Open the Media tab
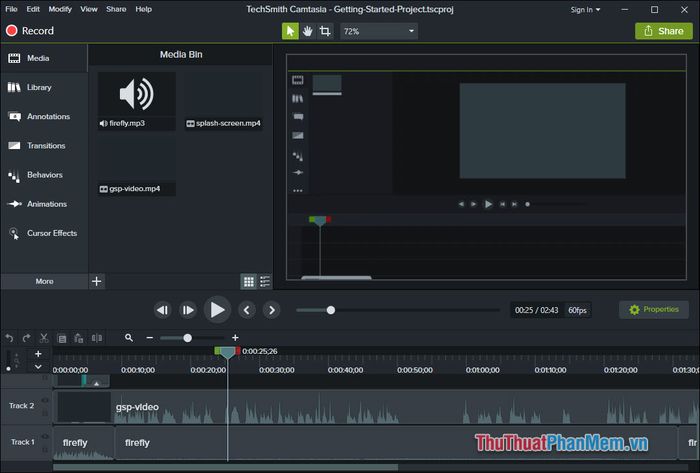This screenshot has width=700, height=473. click(44, 58)
